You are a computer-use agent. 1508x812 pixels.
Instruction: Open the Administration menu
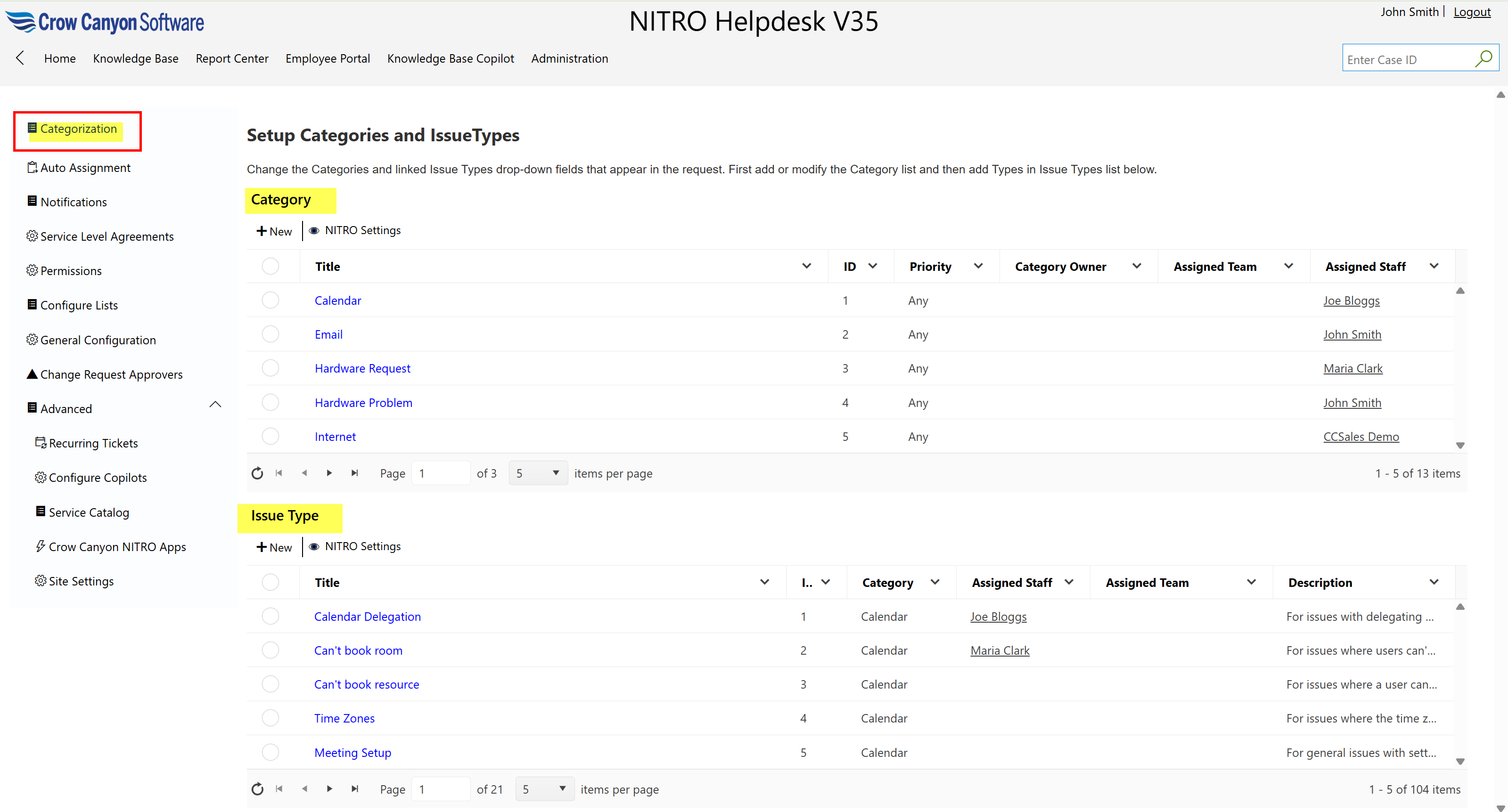569,58
